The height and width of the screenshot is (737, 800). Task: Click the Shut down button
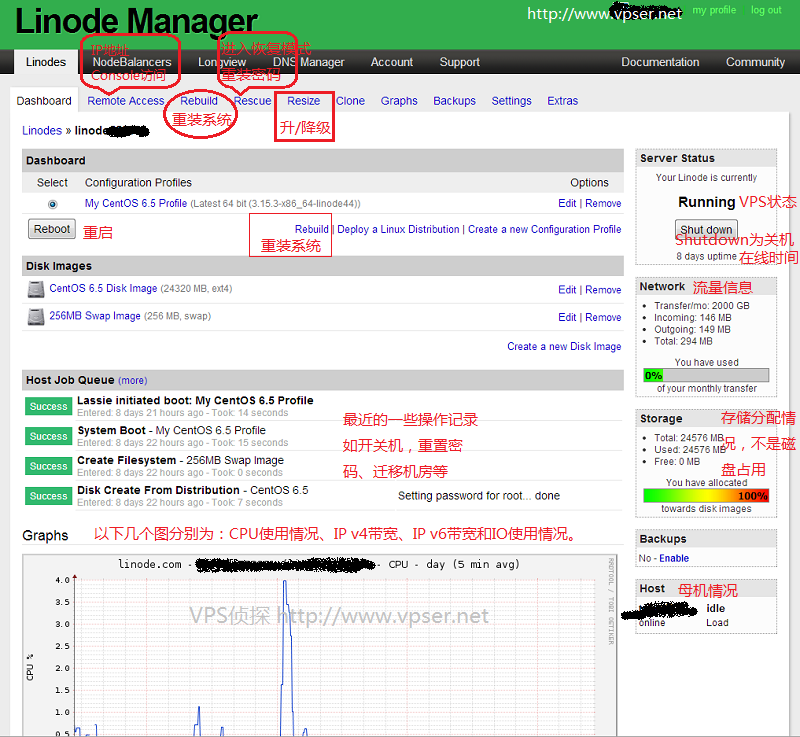point(706,230)
